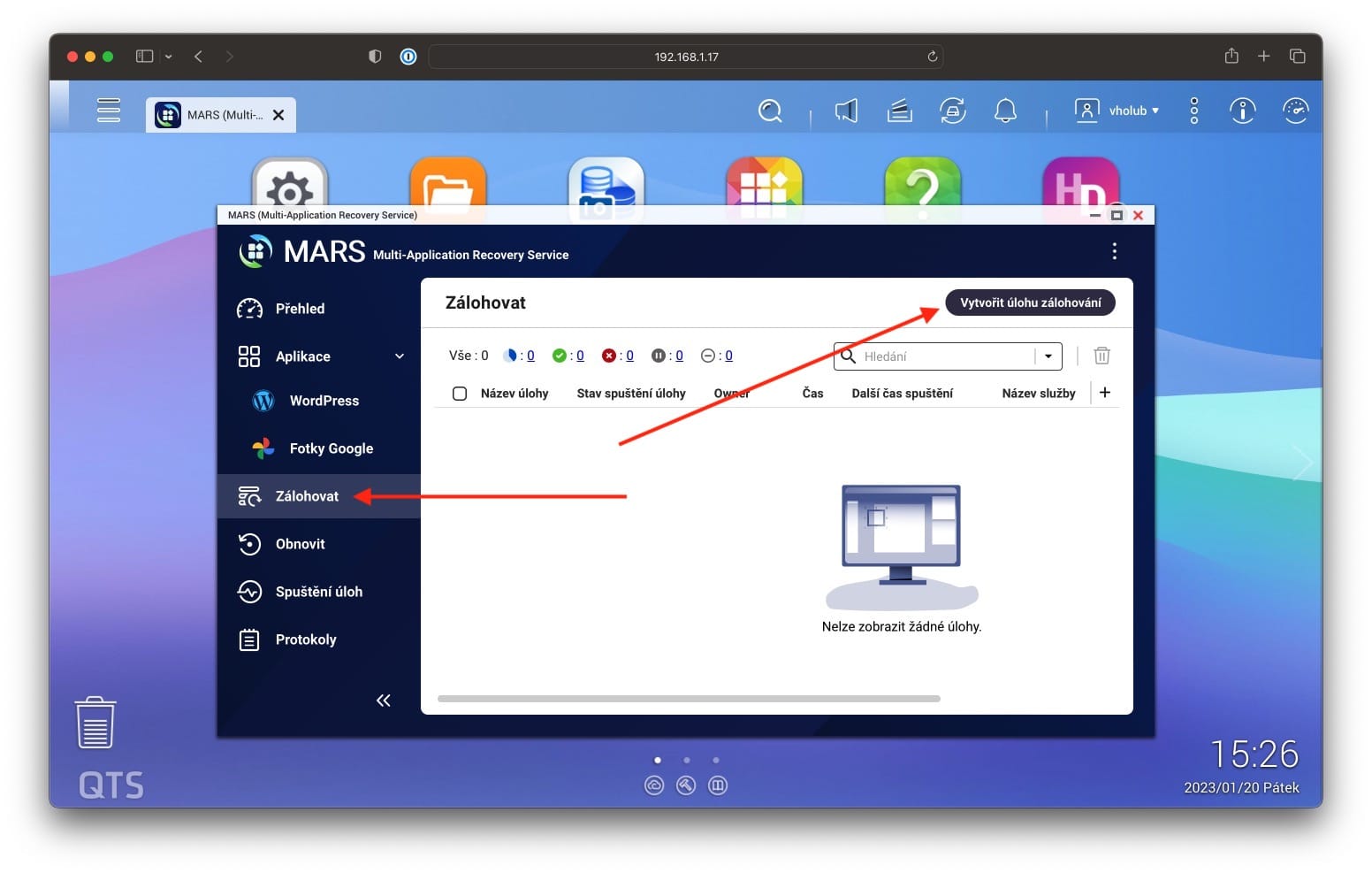Click the Hledání search input field

(946, 356)
